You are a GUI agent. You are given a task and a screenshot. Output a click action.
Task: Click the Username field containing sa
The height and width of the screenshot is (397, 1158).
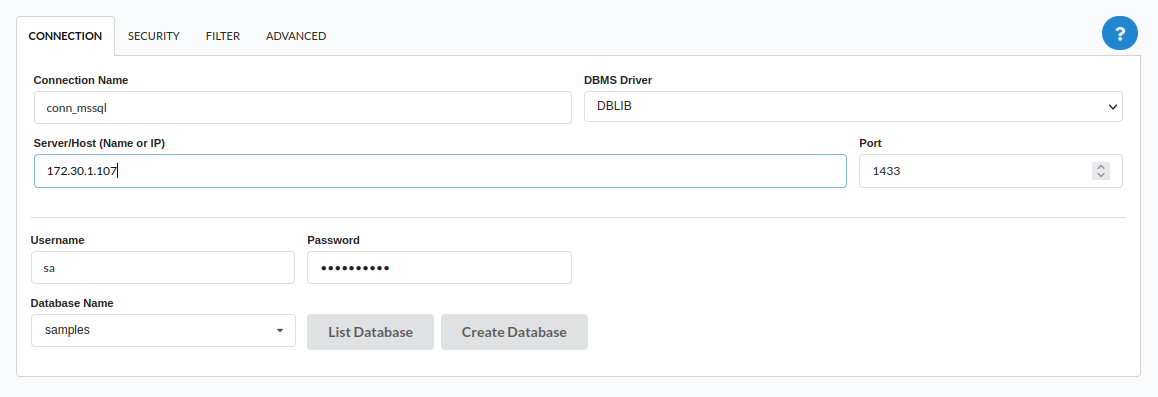162,268
